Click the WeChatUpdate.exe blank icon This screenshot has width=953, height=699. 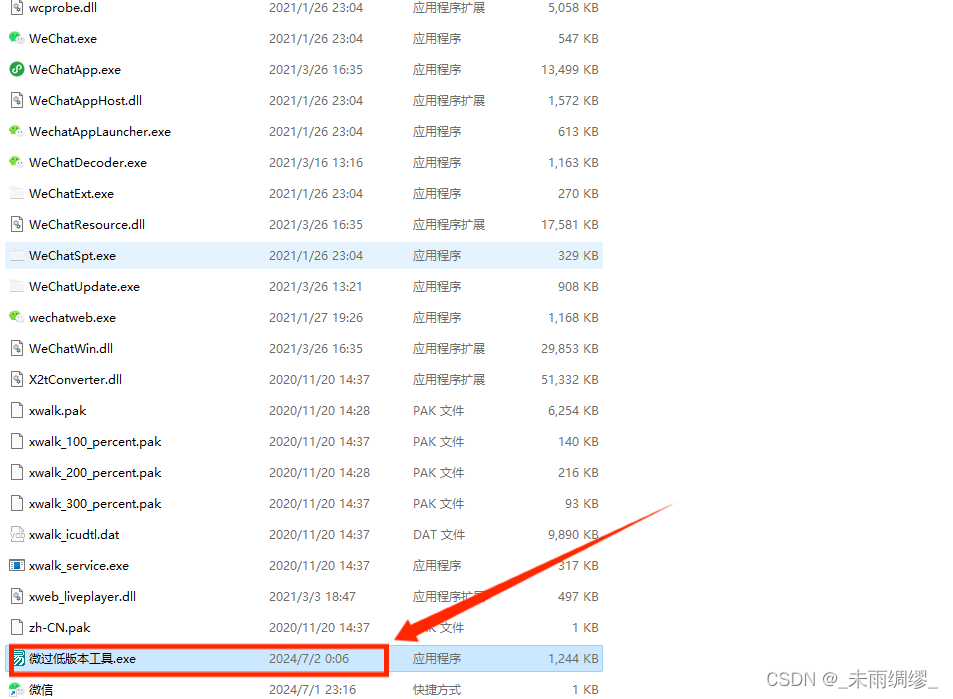[17, 286]
